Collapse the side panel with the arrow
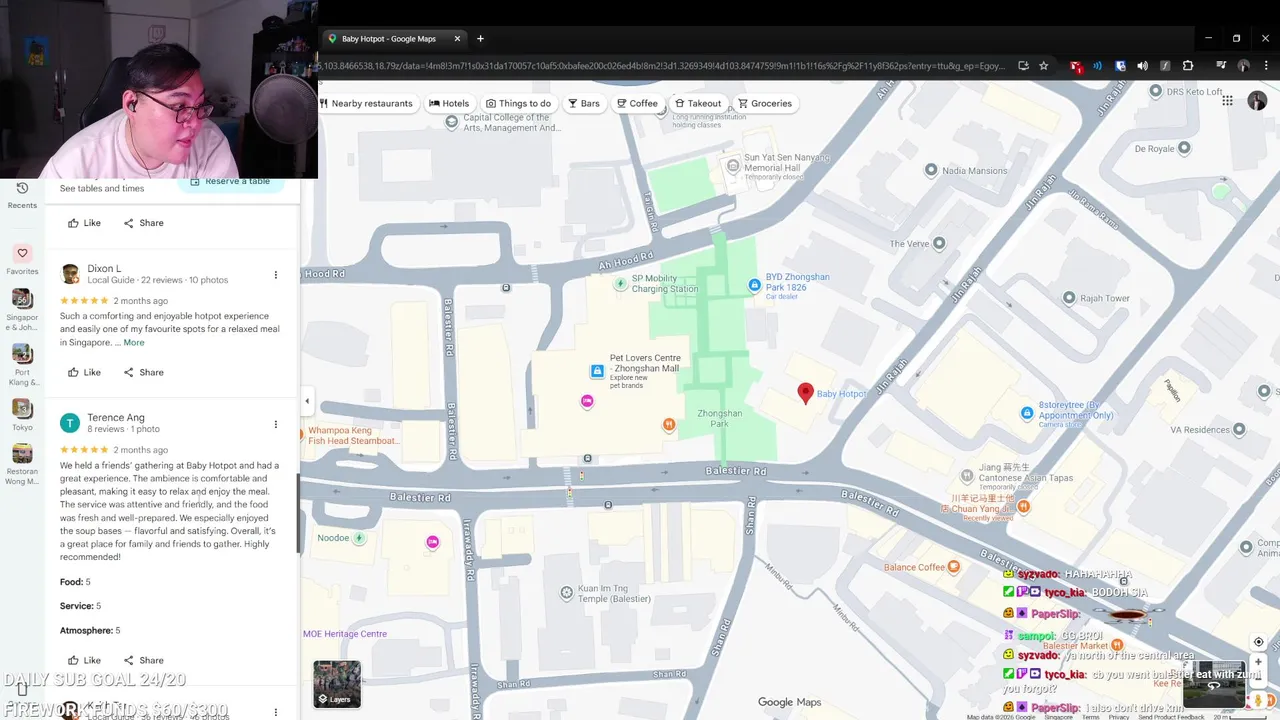This screenshot has height=720, width=1280. pyautogui.click(x=307, y=401)
